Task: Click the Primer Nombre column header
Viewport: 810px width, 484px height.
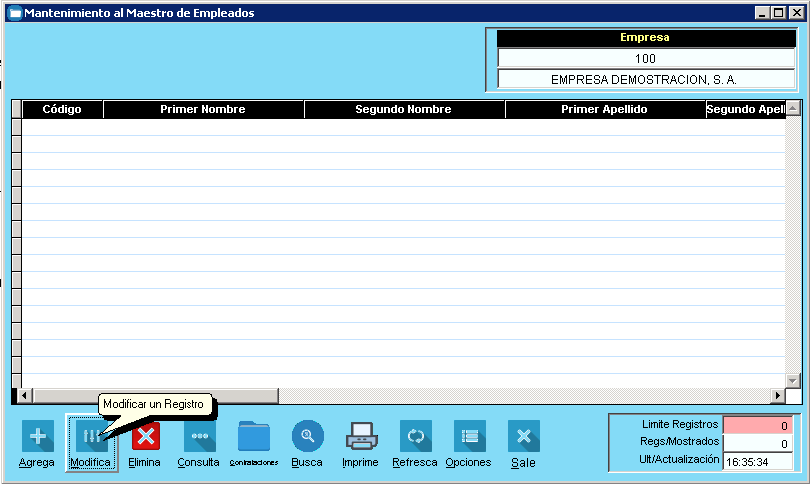Action: point(203,109)
